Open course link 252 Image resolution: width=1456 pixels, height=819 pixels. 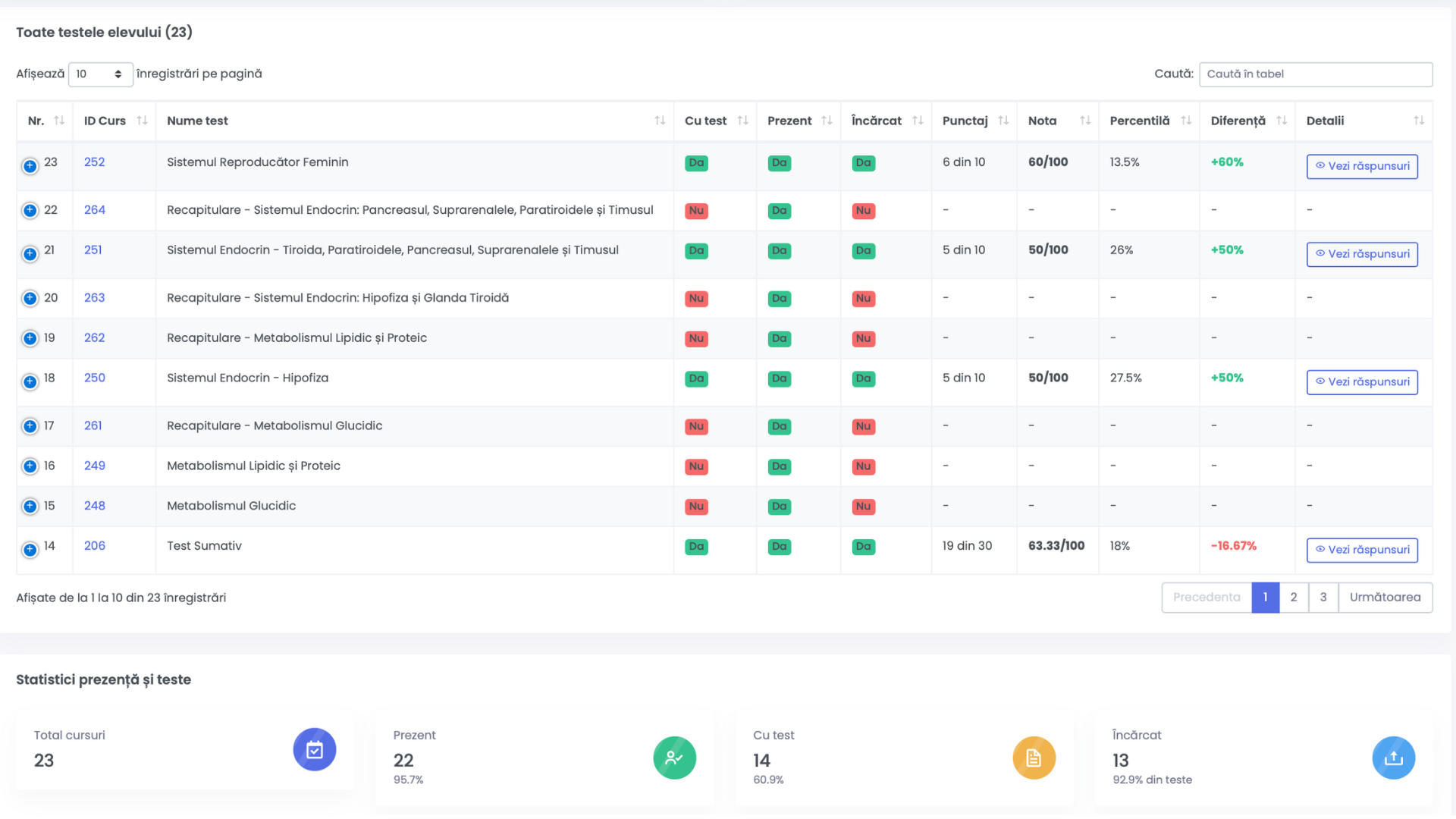pos(94,162)
